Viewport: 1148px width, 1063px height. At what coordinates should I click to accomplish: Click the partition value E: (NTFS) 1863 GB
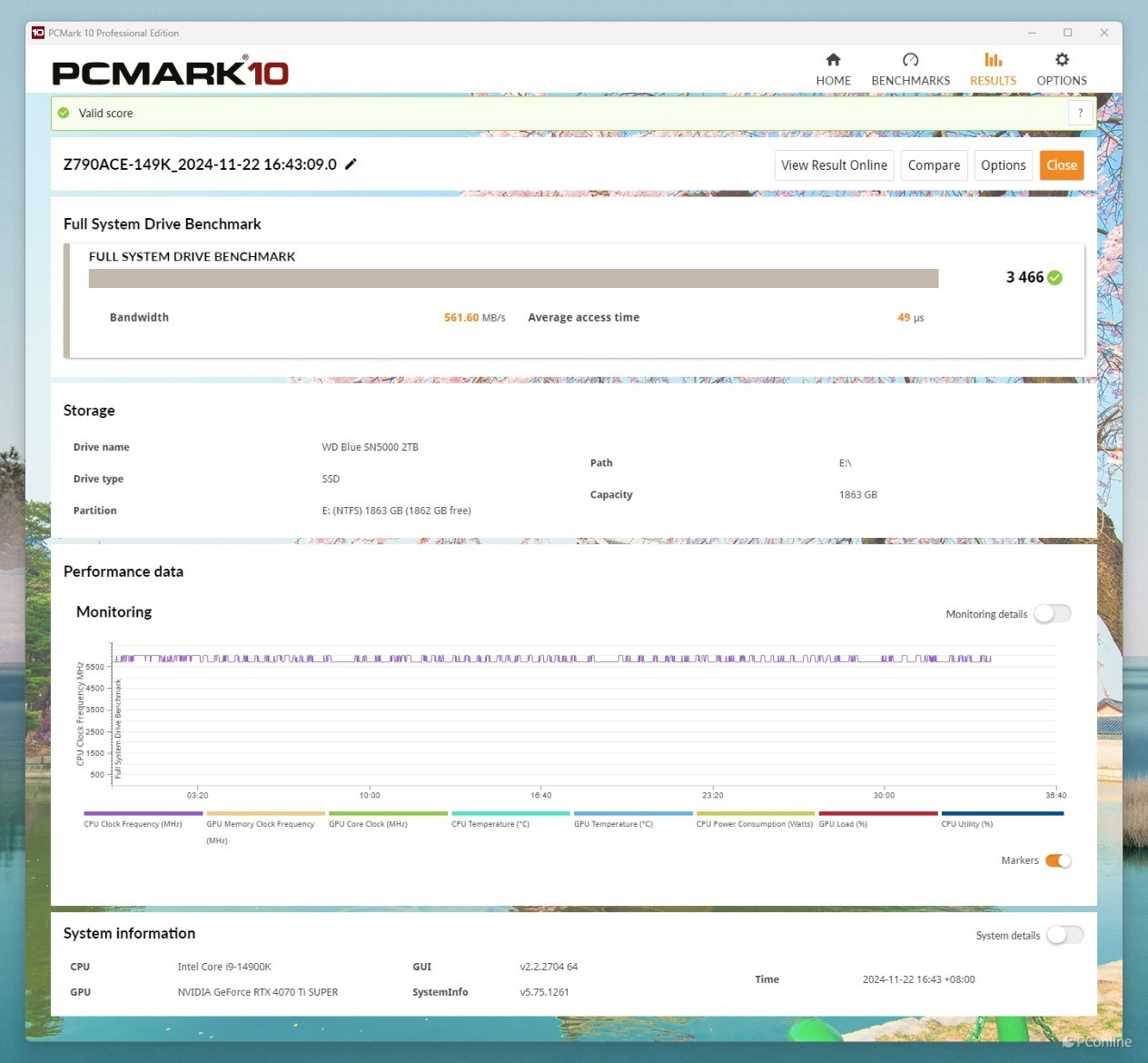(x=396, y=511)
